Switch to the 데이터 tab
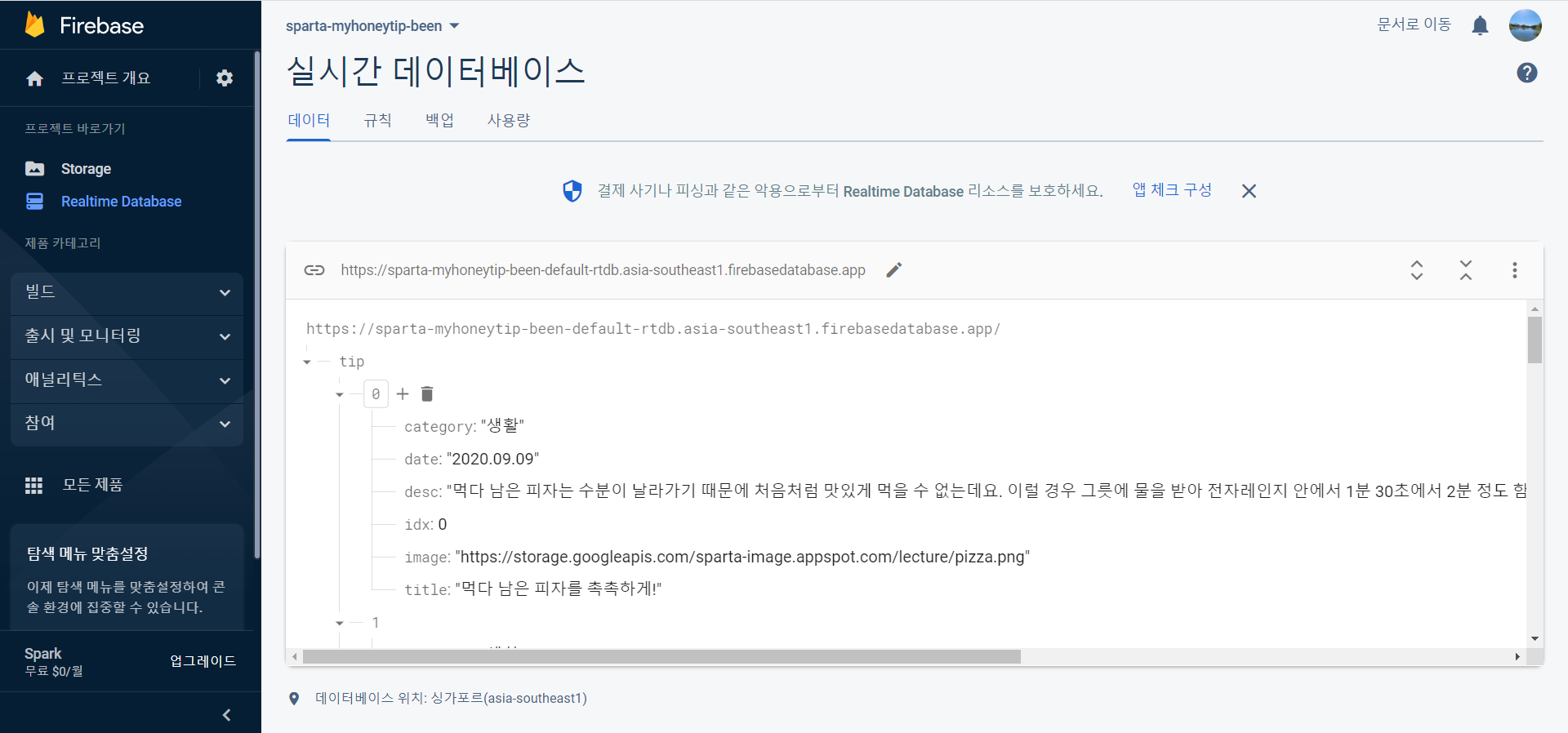 click(x=309, y=121)
